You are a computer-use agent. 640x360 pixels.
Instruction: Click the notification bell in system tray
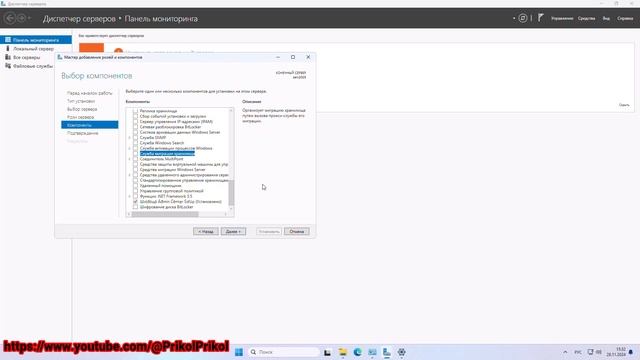point(631,352)
